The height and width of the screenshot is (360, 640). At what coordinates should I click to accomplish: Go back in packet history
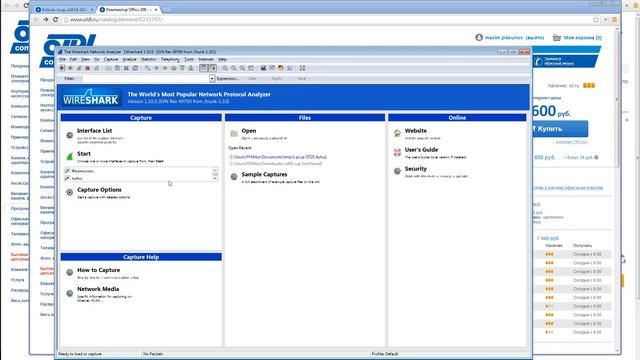tap(156, 68)
